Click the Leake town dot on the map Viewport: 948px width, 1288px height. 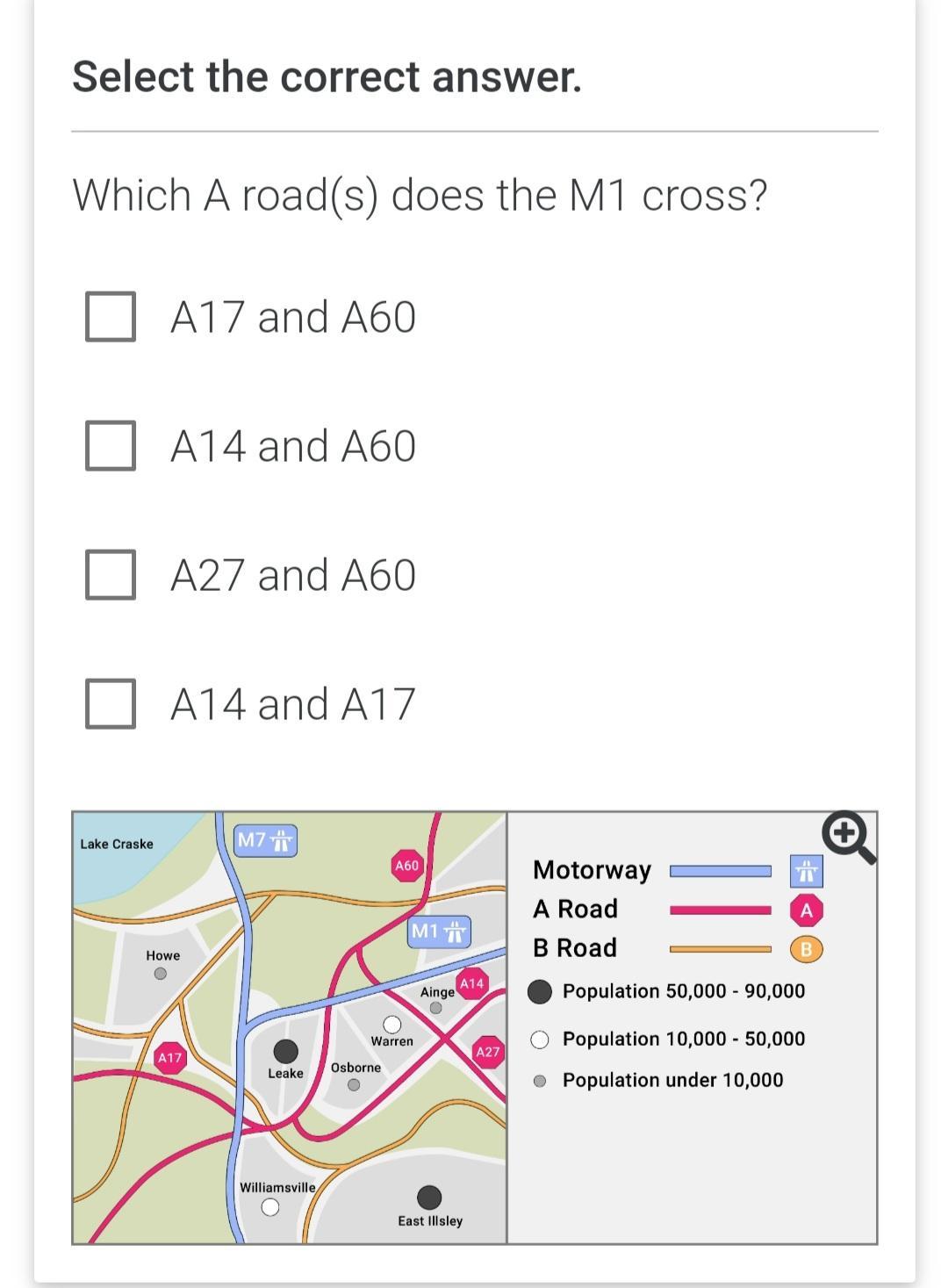[x=285, y=1051]
